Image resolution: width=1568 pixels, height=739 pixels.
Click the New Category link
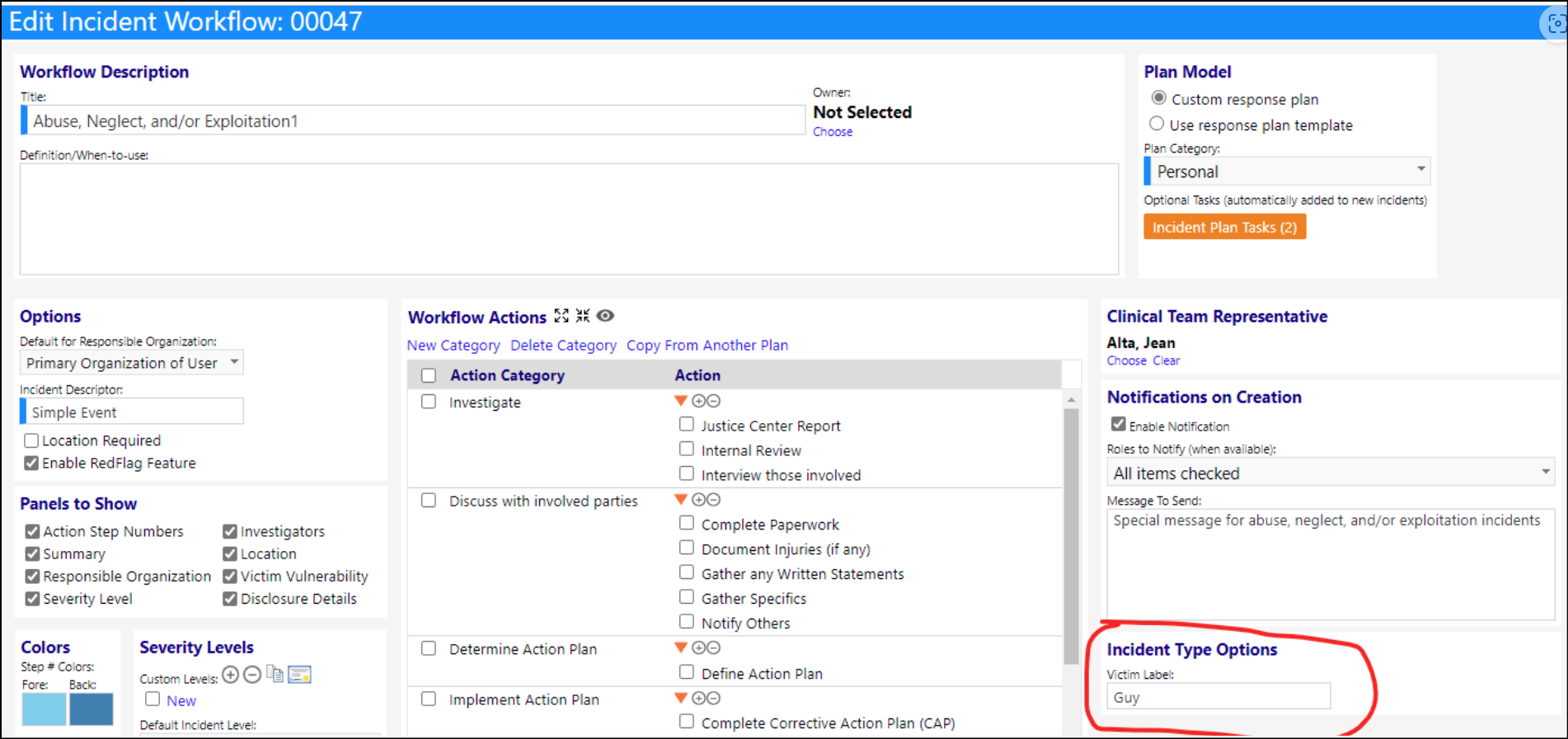coord(453,346)
